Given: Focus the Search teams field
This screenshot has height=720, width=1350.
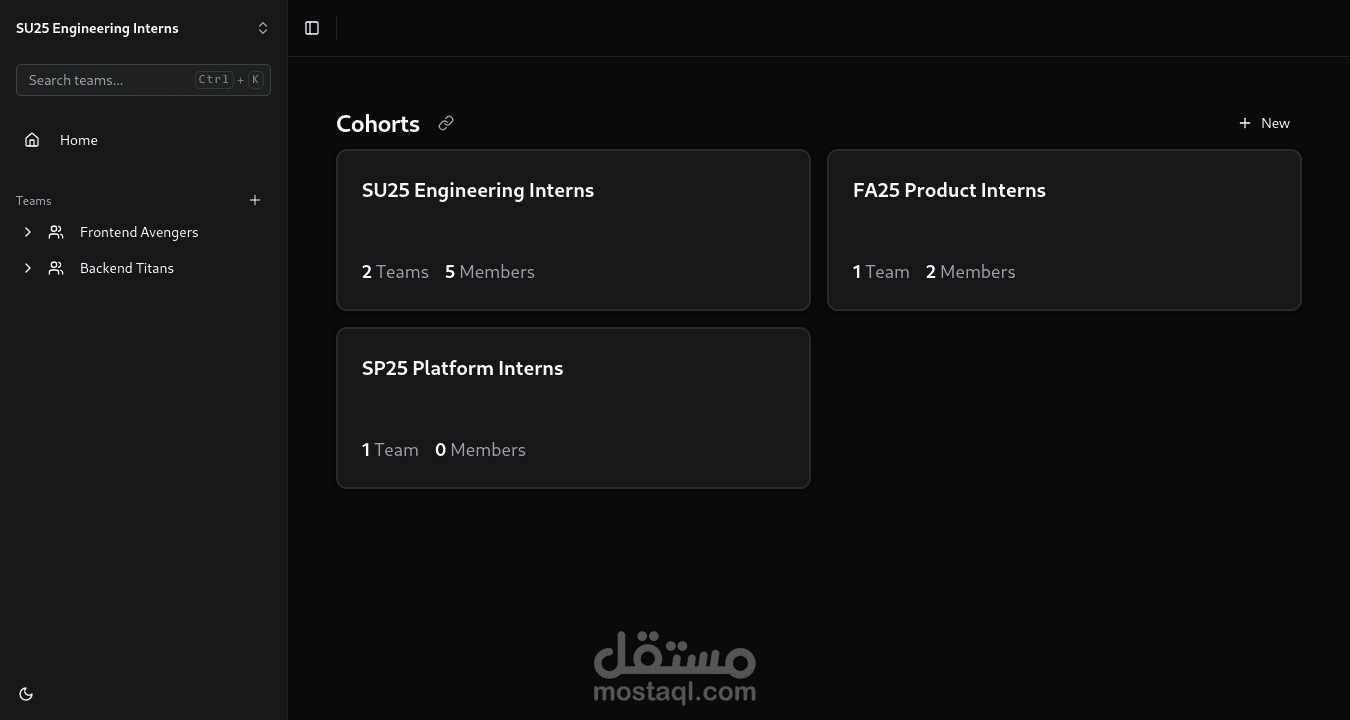Looking at the screenshot, I should pos(143,80).
